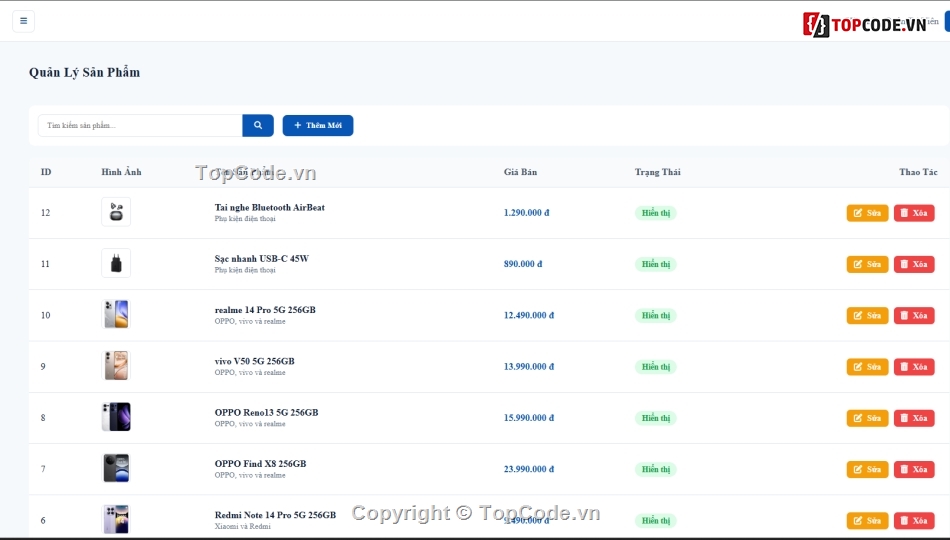Open the OPPO Reno13 product thumbnail

[116, 417]
